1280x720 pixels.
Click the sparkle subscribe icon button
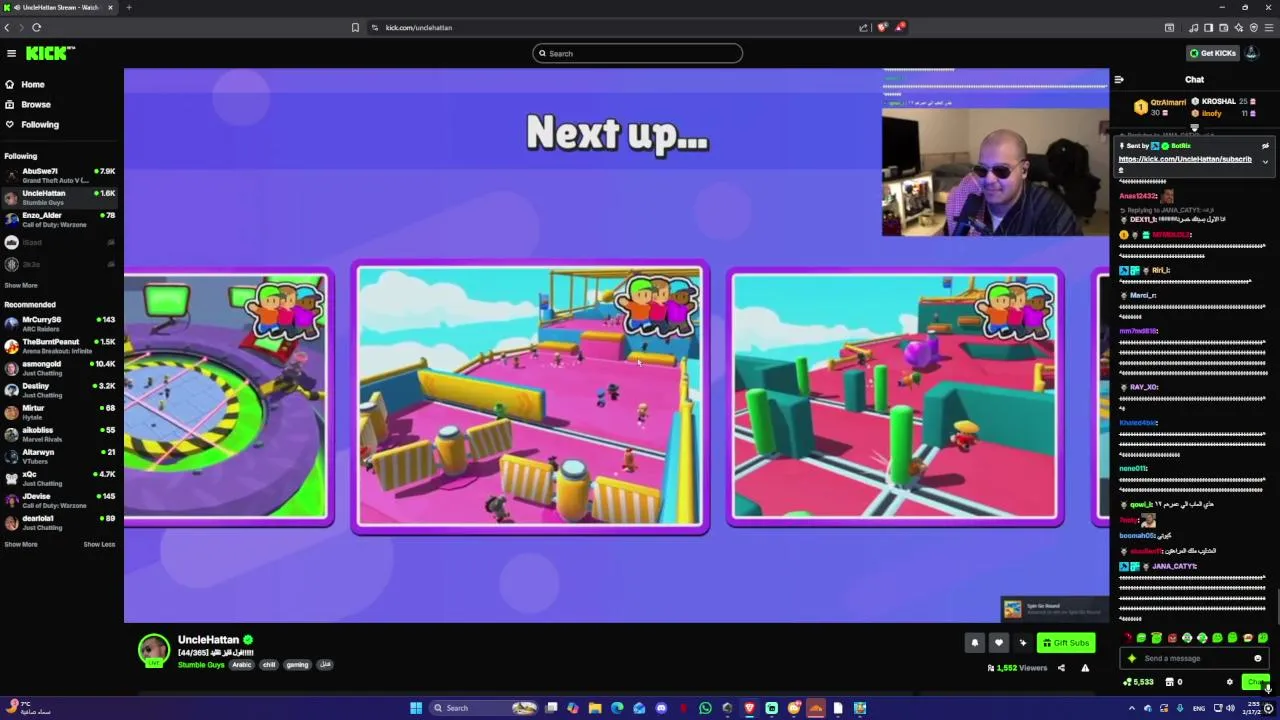[x=1022, y=643]
